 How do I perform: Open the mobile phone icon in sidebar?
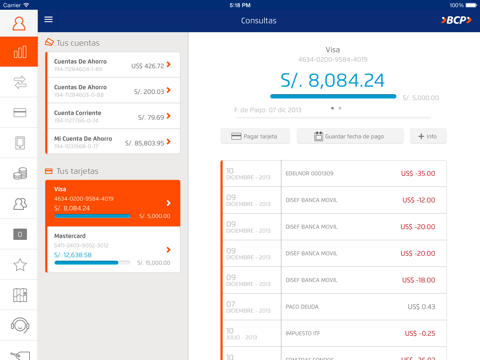point(20,143)
